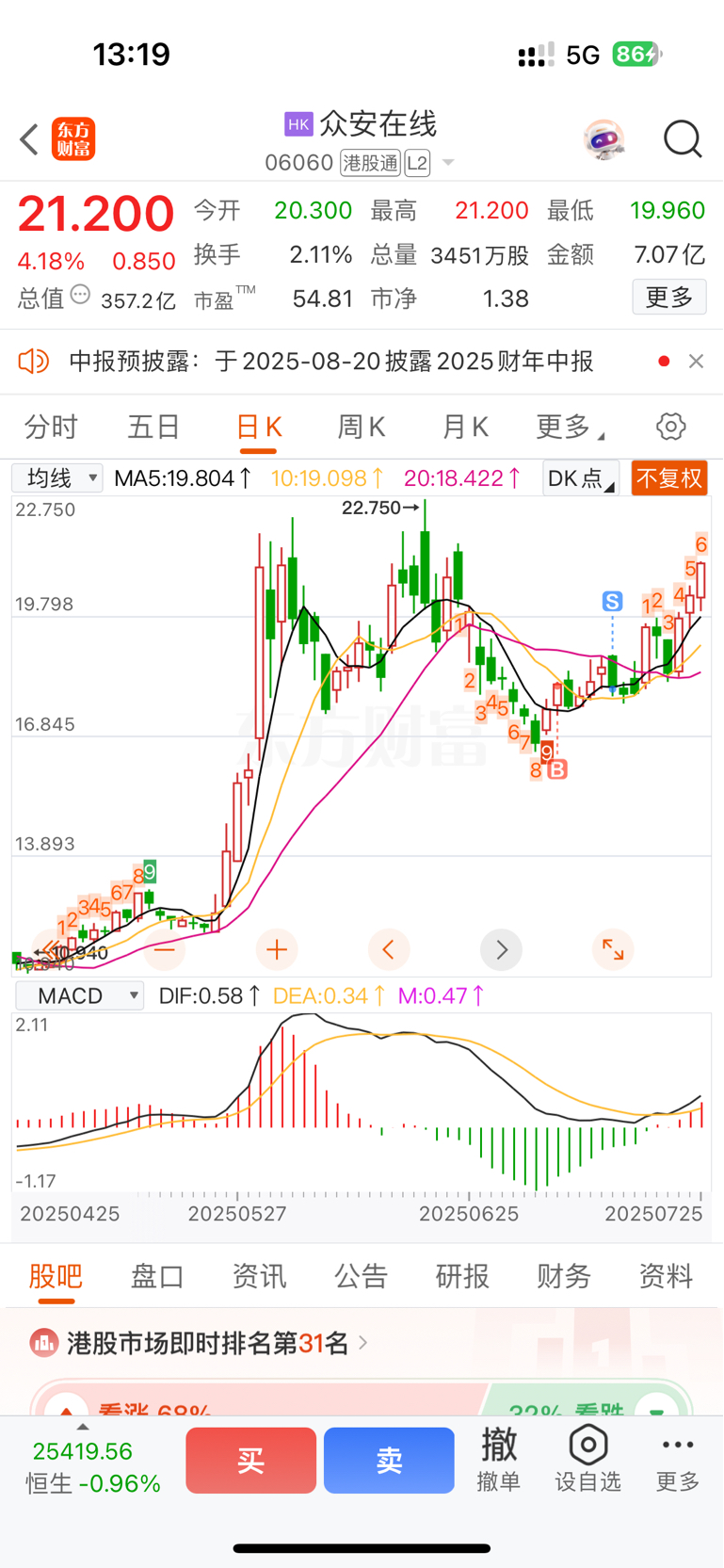Open the 研报 tab
The width and height of the screenshot is (724, 1568).
[x=462, y=1276]
